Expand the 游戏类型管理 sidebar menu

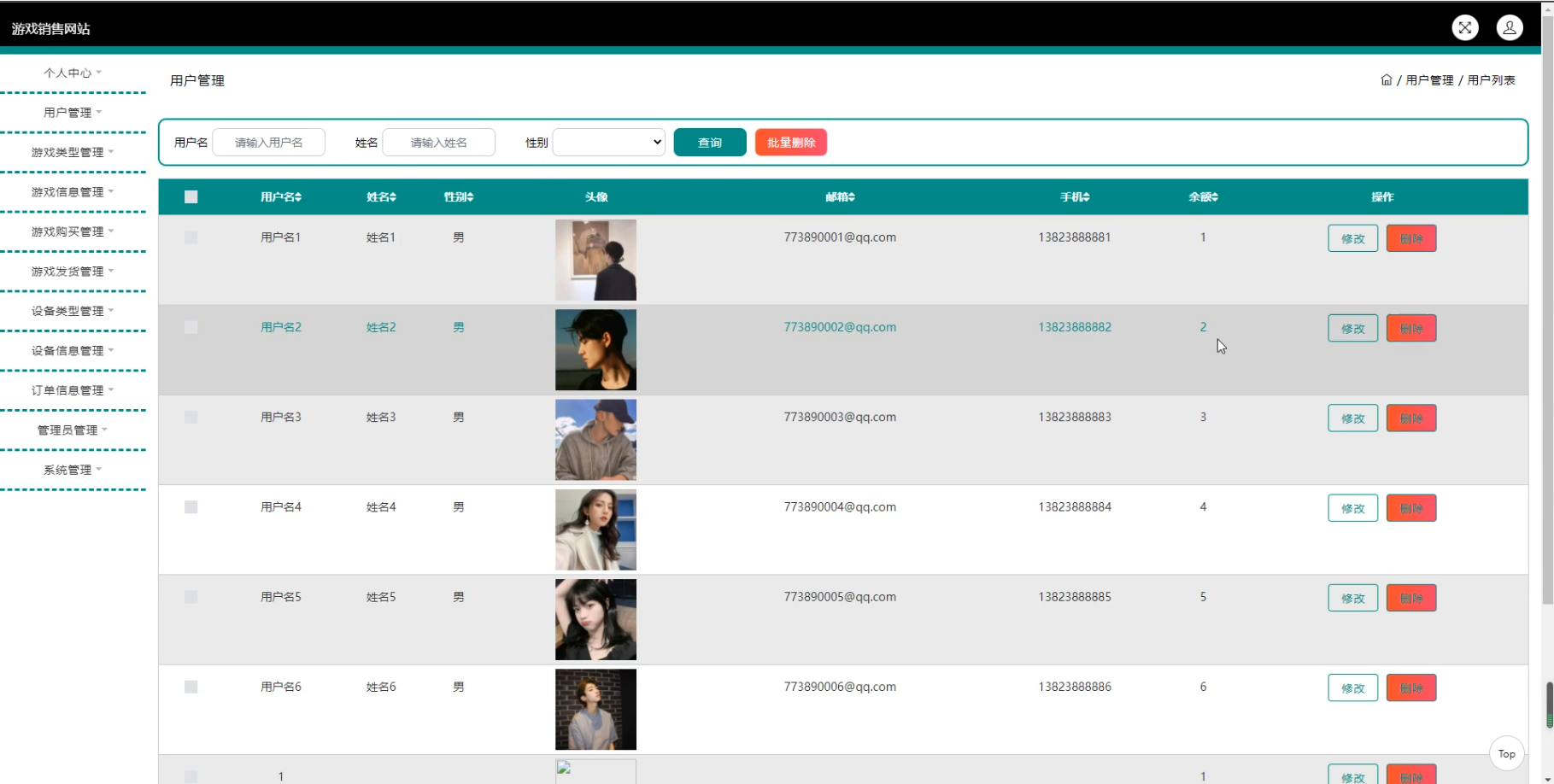coord(73,152)
